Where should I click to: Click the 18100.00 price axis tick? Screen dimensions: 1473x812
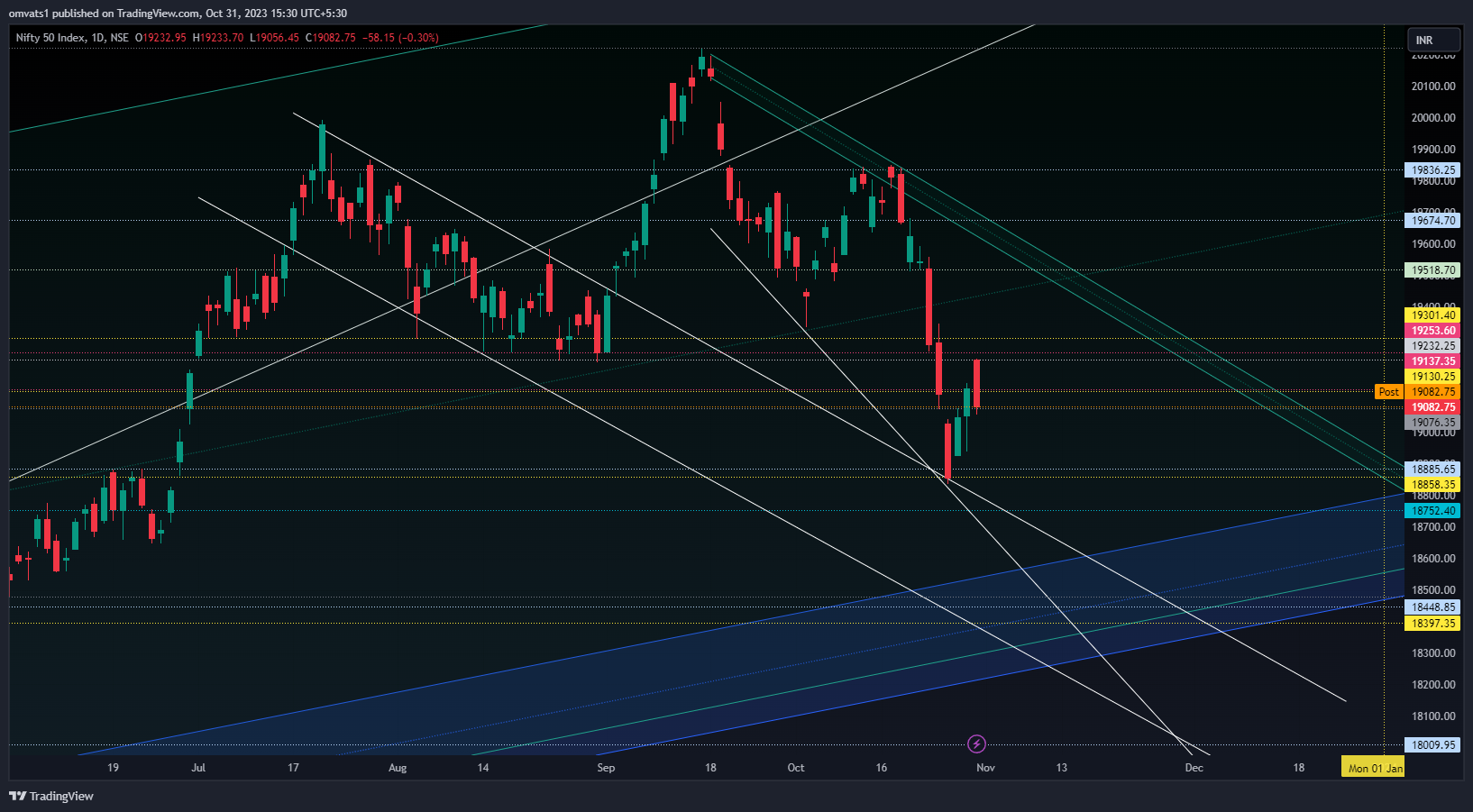tap(1433, 716)
